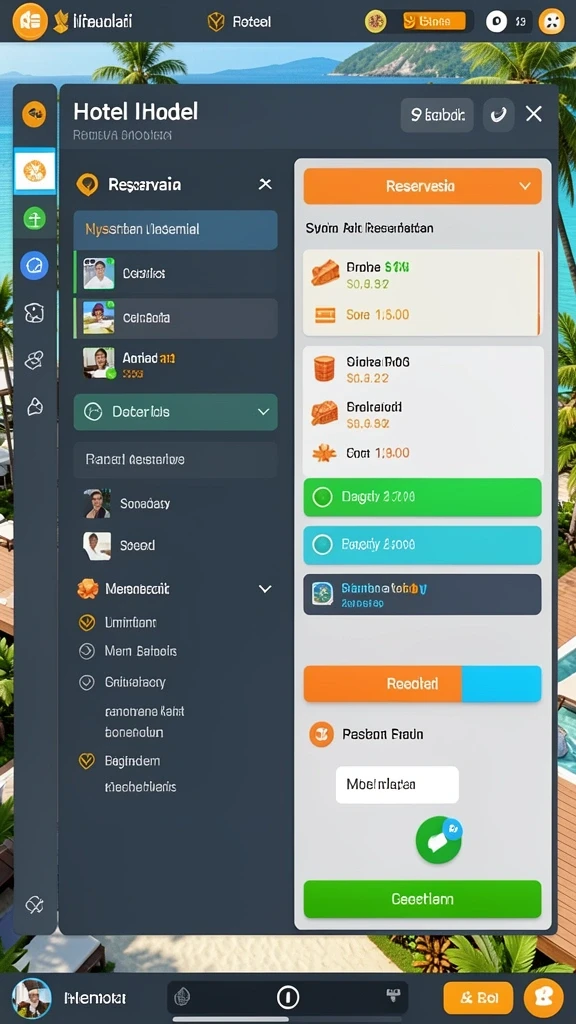
Task: Toggle the Mem Batnois option
Action: tap(87, 651)
